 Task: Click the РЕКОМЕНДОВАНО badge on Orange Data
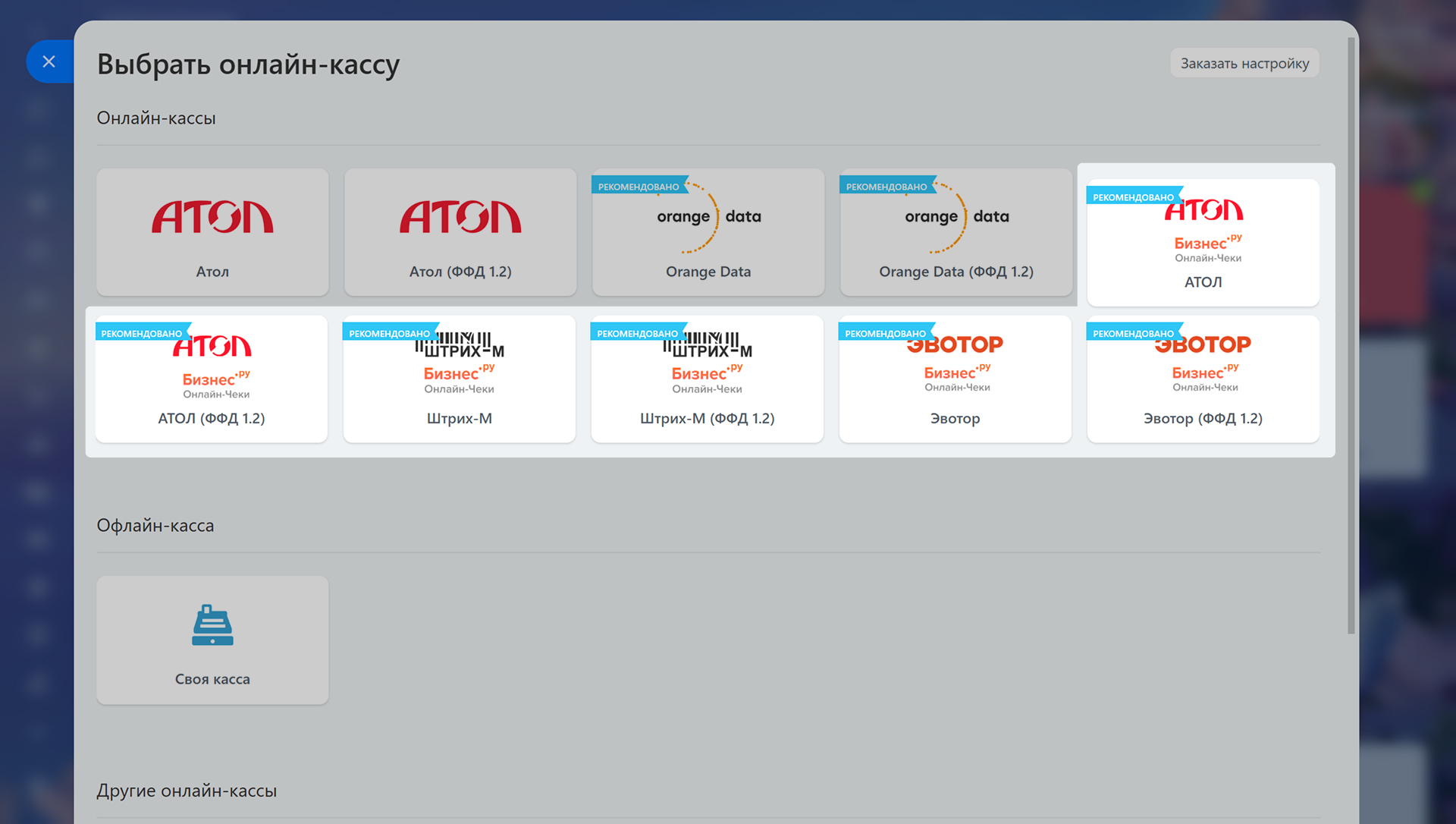(x=639, y=186)
